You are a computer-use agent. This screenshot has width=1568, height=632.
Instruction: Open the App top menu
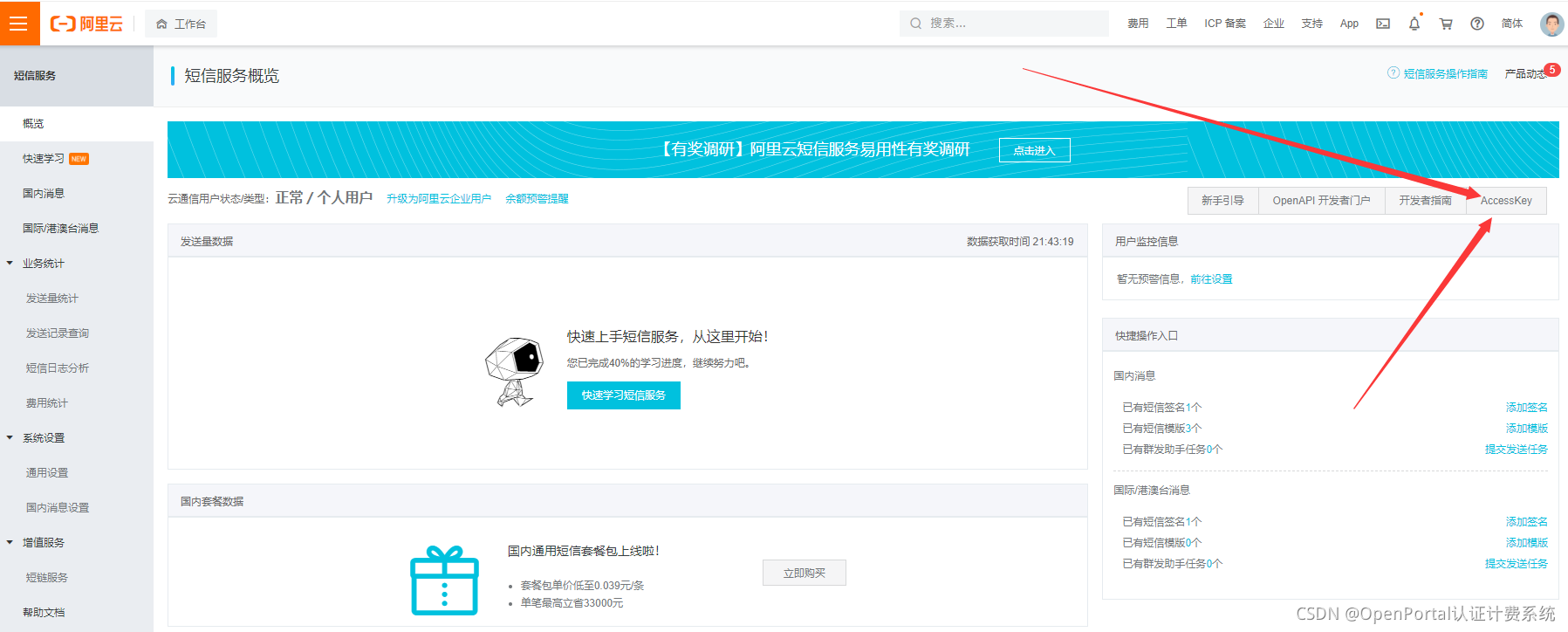(1349, 24)
